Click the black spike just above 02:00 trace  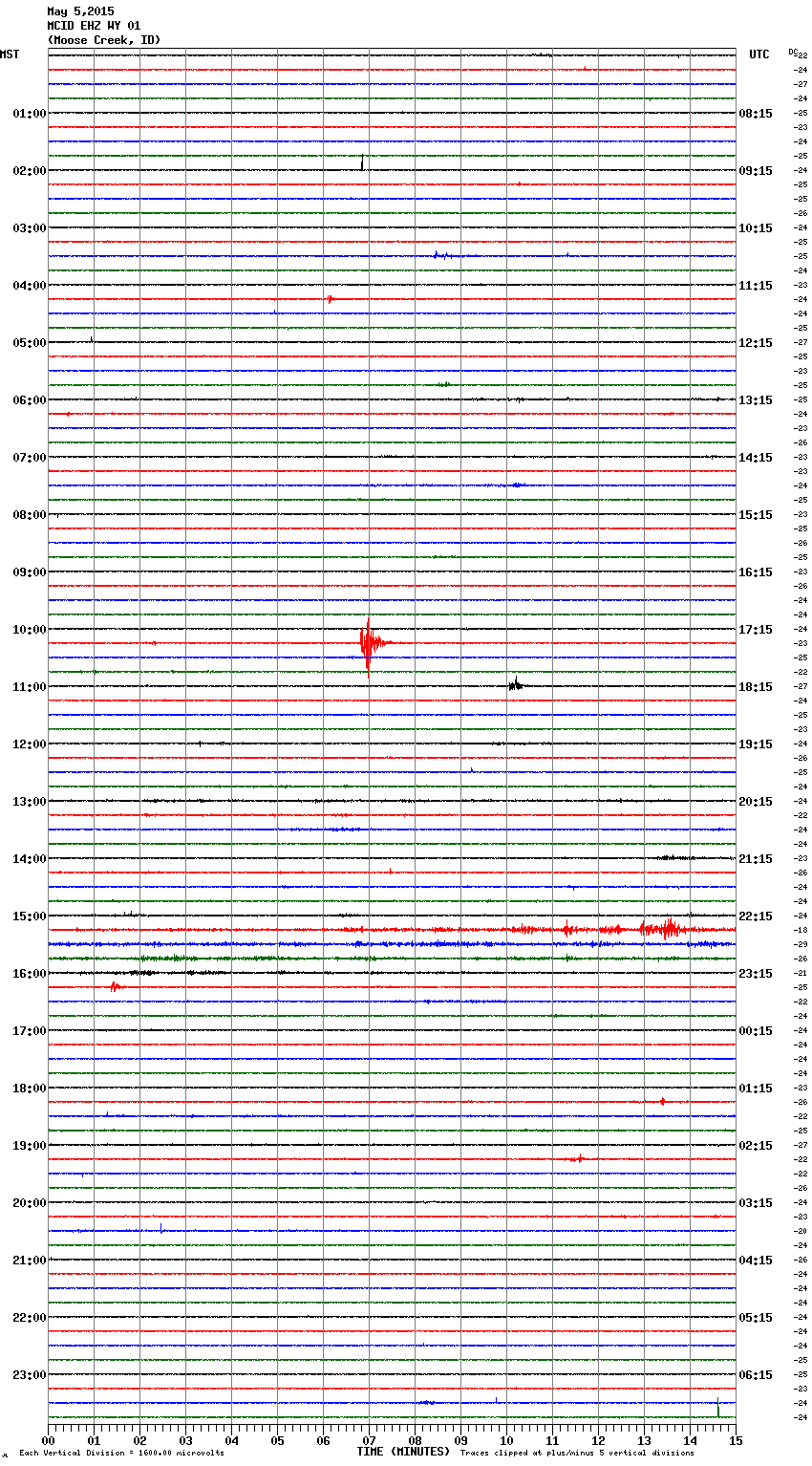pos(362,162)
